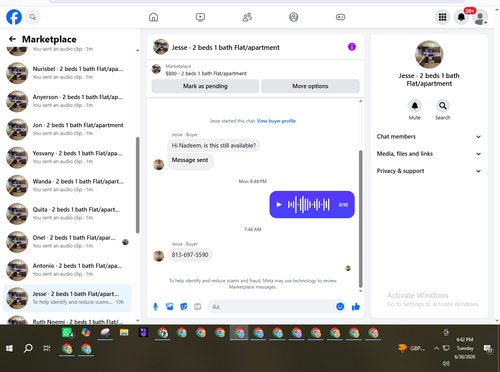Screen dimensions: 500x372
Task: Open the Nurisbel conversation
Action: click(x=67, y=73)
